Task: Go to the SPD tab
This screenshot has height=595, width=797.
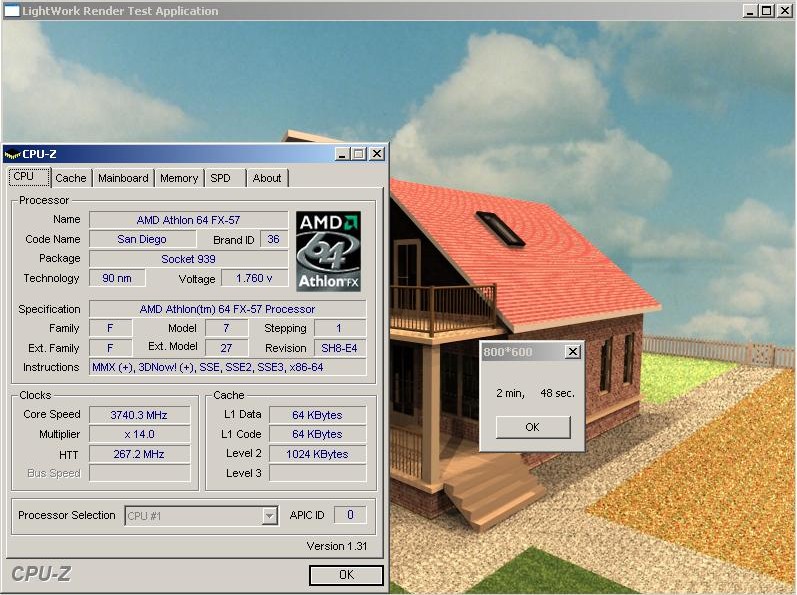Action: [221, 178]
